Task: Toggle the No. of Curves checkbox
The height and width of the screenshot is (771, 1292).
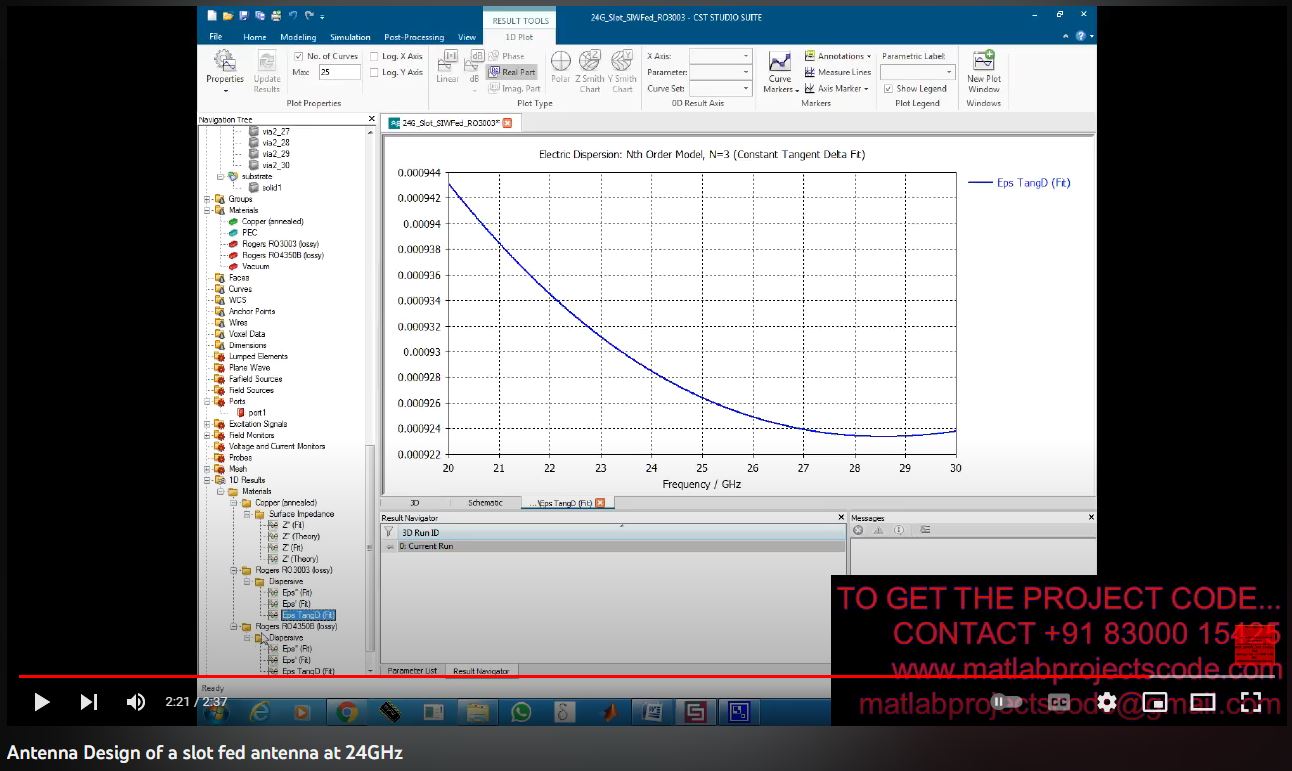Action: (x=299, y=56)
